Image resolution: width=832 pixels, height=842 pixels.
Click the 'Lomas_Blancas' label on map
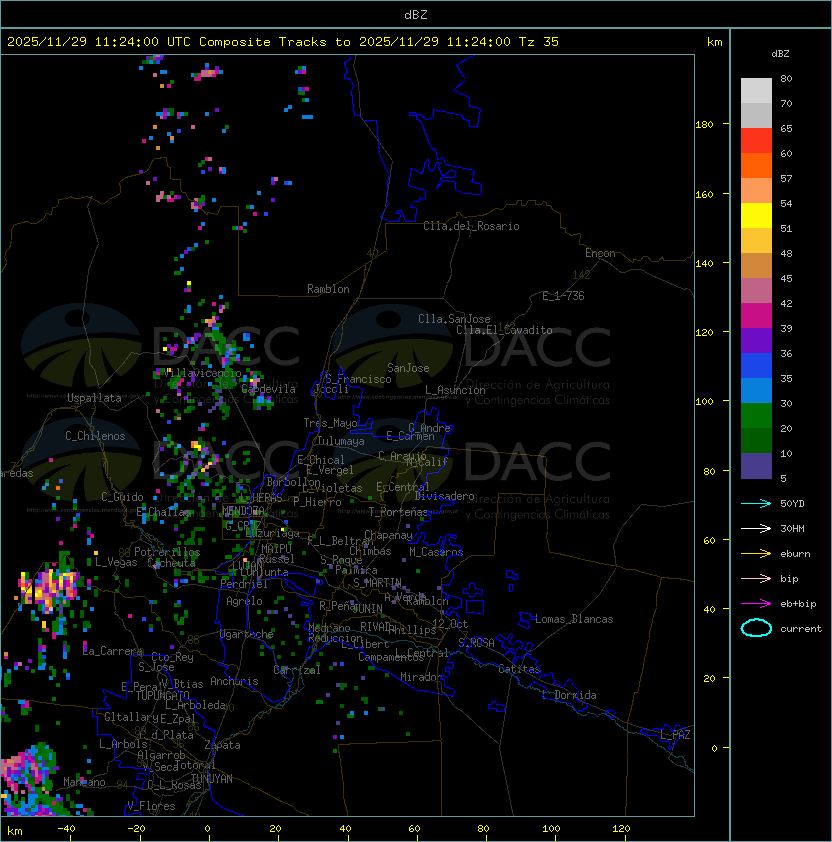click(574, 619)
